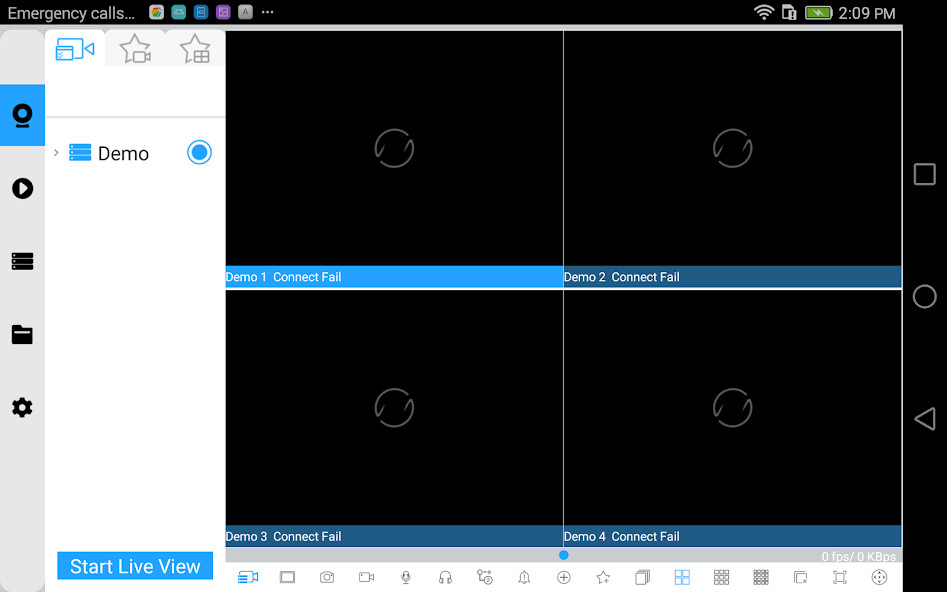Toggle audio with the headphones icon
The height and width of the screenshot is (592, 947).
coord(445,578)
